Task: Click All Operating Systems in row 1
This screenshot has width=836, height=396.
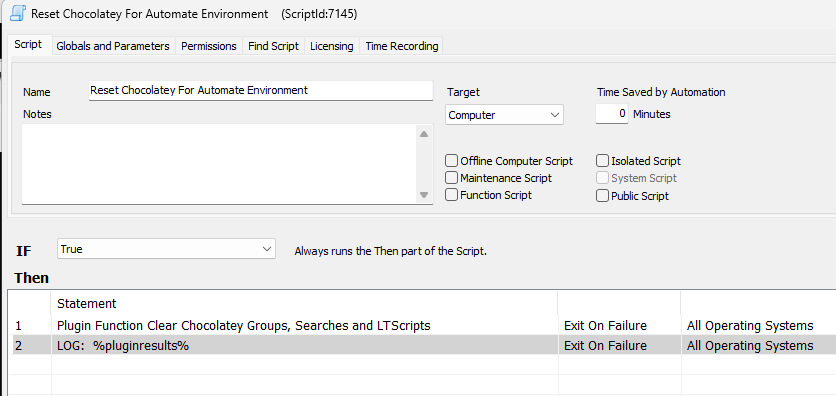Action: coord(750,325)
